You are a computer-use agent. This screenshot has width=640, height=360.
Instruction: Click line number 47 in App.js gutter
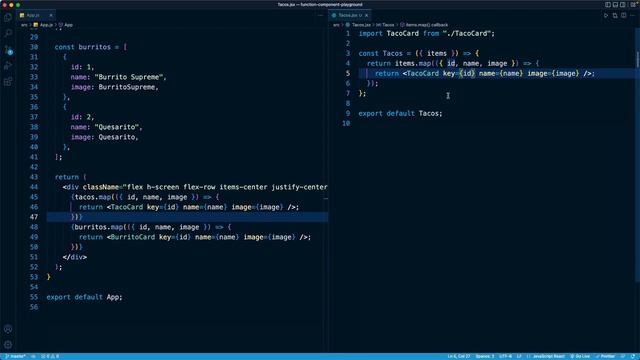click(34, 217)
